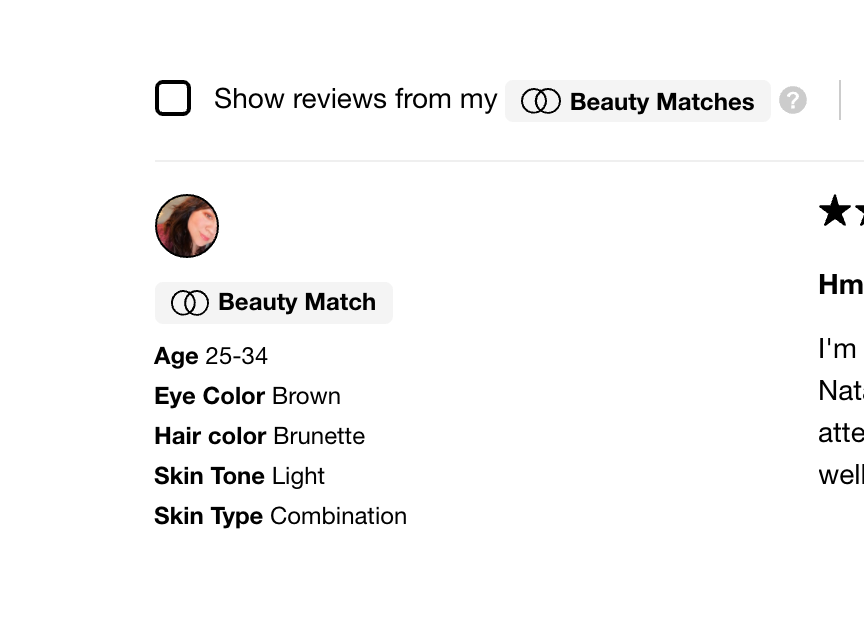
Task: Click the review line starting with "Nat"
Action: click(840, 390)
